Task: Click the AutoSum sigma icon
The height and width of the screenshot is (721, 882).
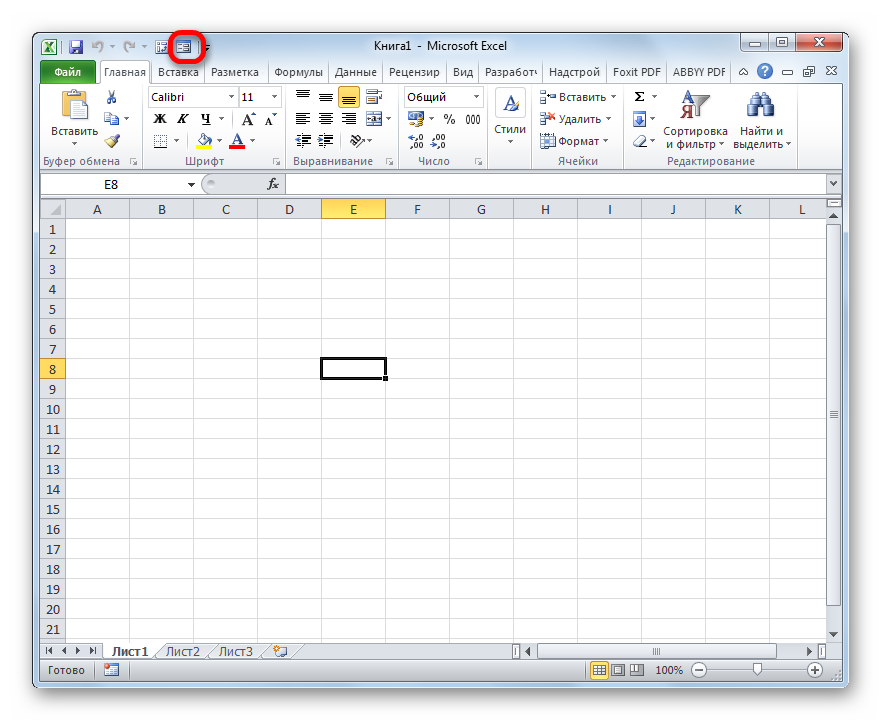Action: (x=640, y=97)
